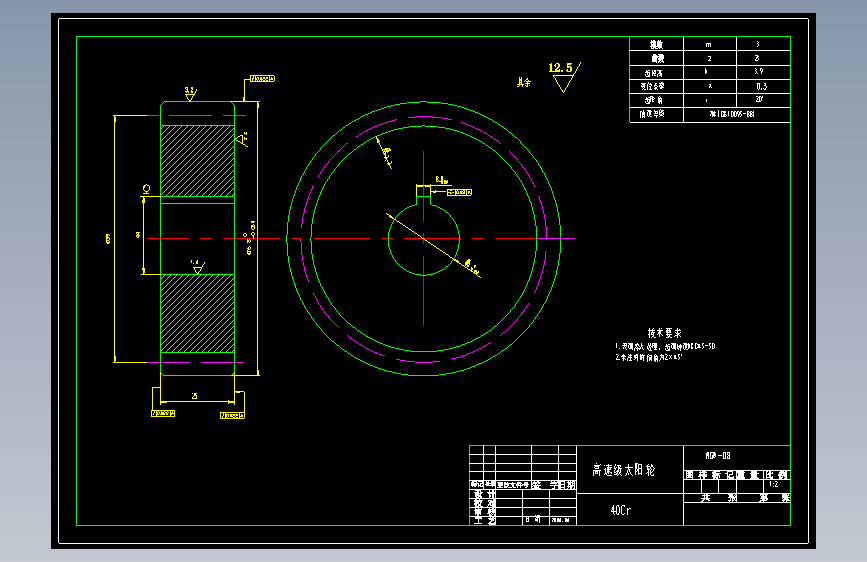Click the upper hatched section of the gear
This screenshot has width=867, height=562.
coord(197,161)
